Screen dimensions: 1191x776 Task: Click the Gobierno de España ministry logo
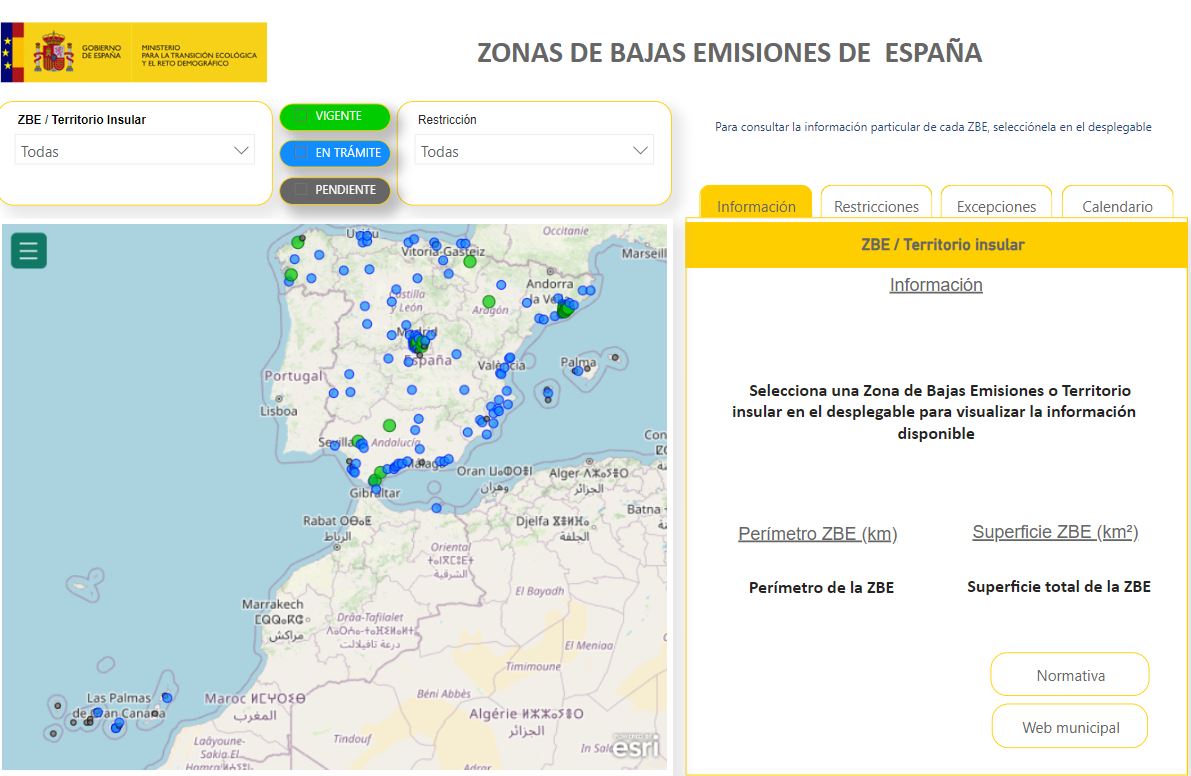[134, 52]
